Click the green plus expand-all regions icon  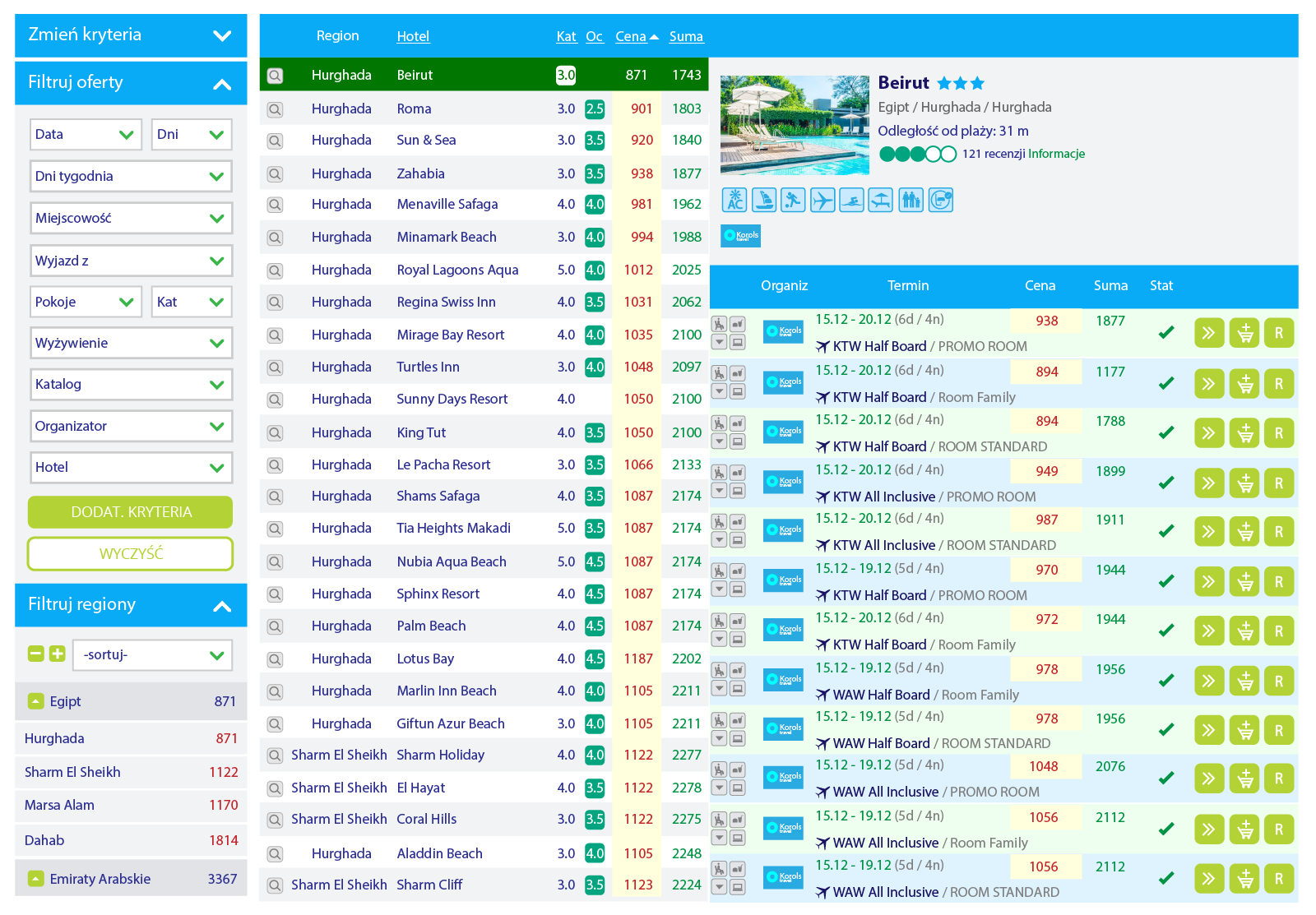point(57,654)
